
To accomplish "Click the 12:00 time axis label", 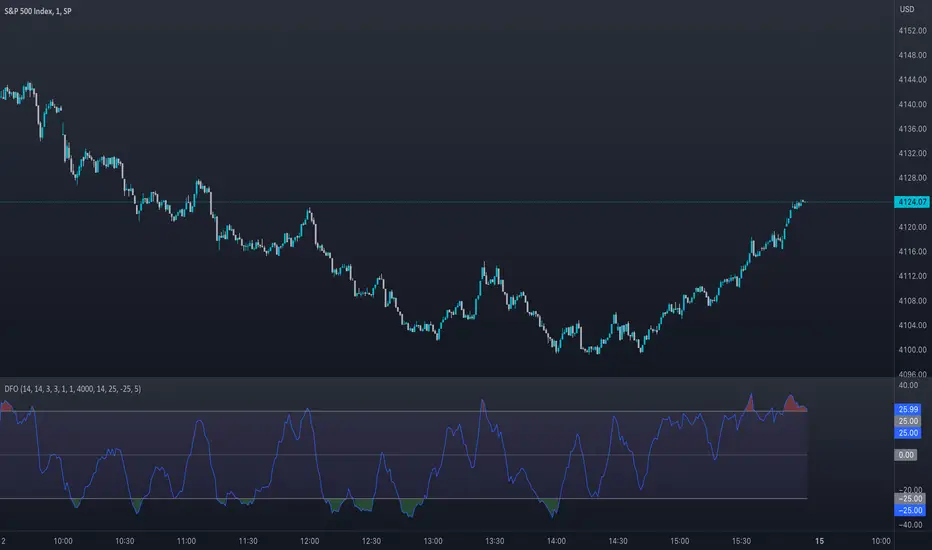I will (x=309, y=540).
